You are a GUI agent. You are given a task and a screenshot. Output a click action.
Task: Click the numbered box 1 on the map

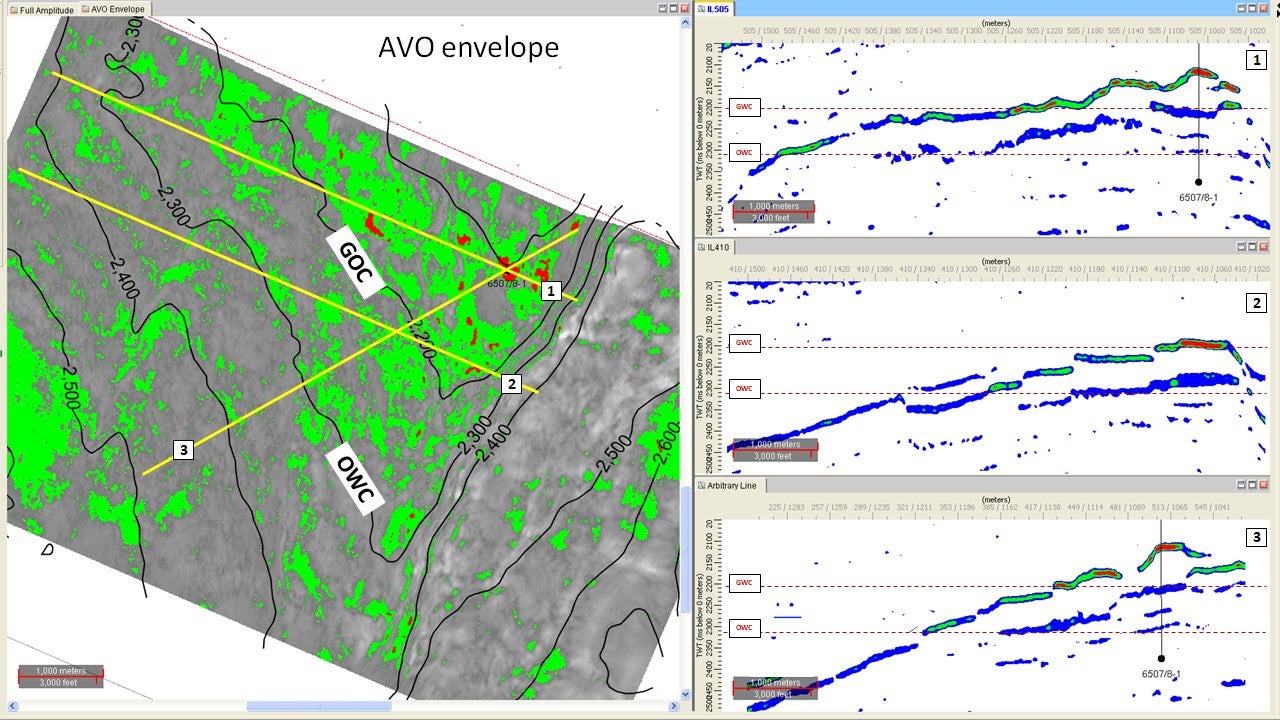[x=549, y=291]
